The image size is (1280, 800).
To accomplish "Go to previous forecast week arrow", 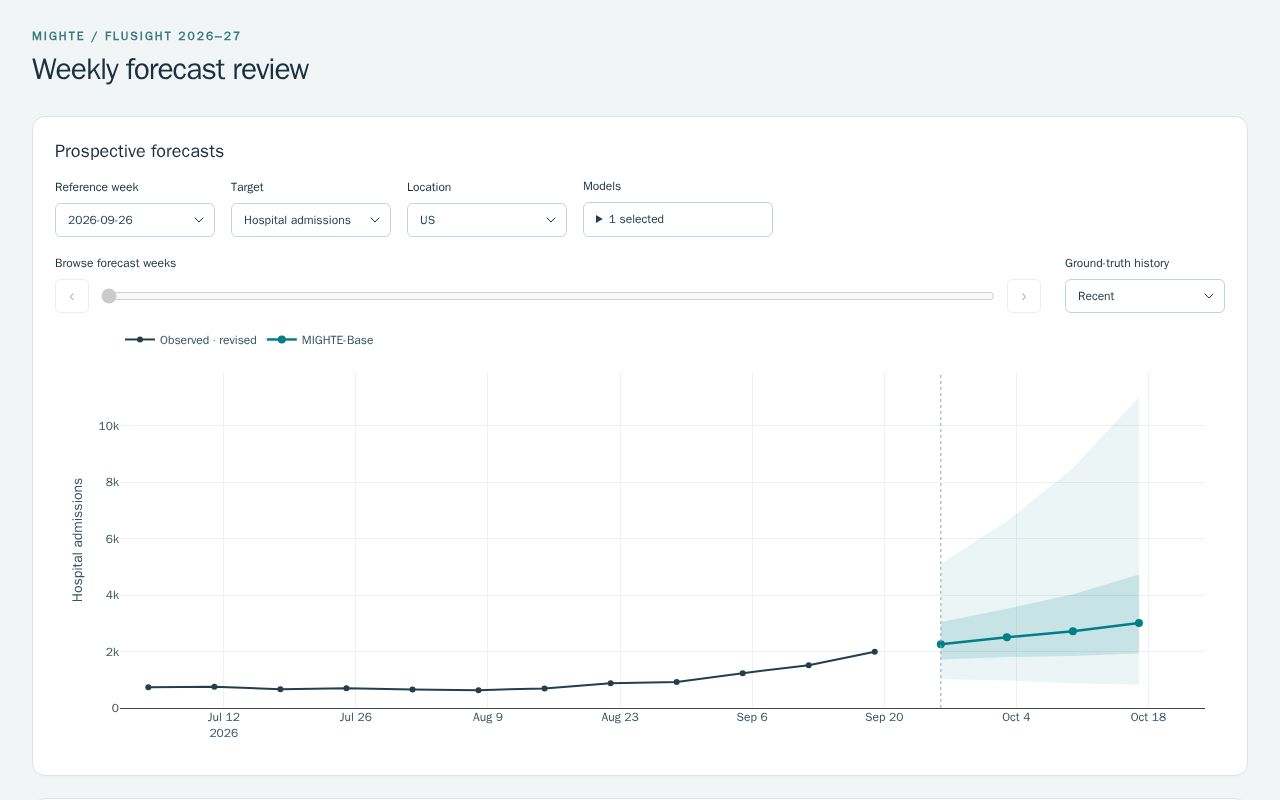I will (x=72, y=296).
